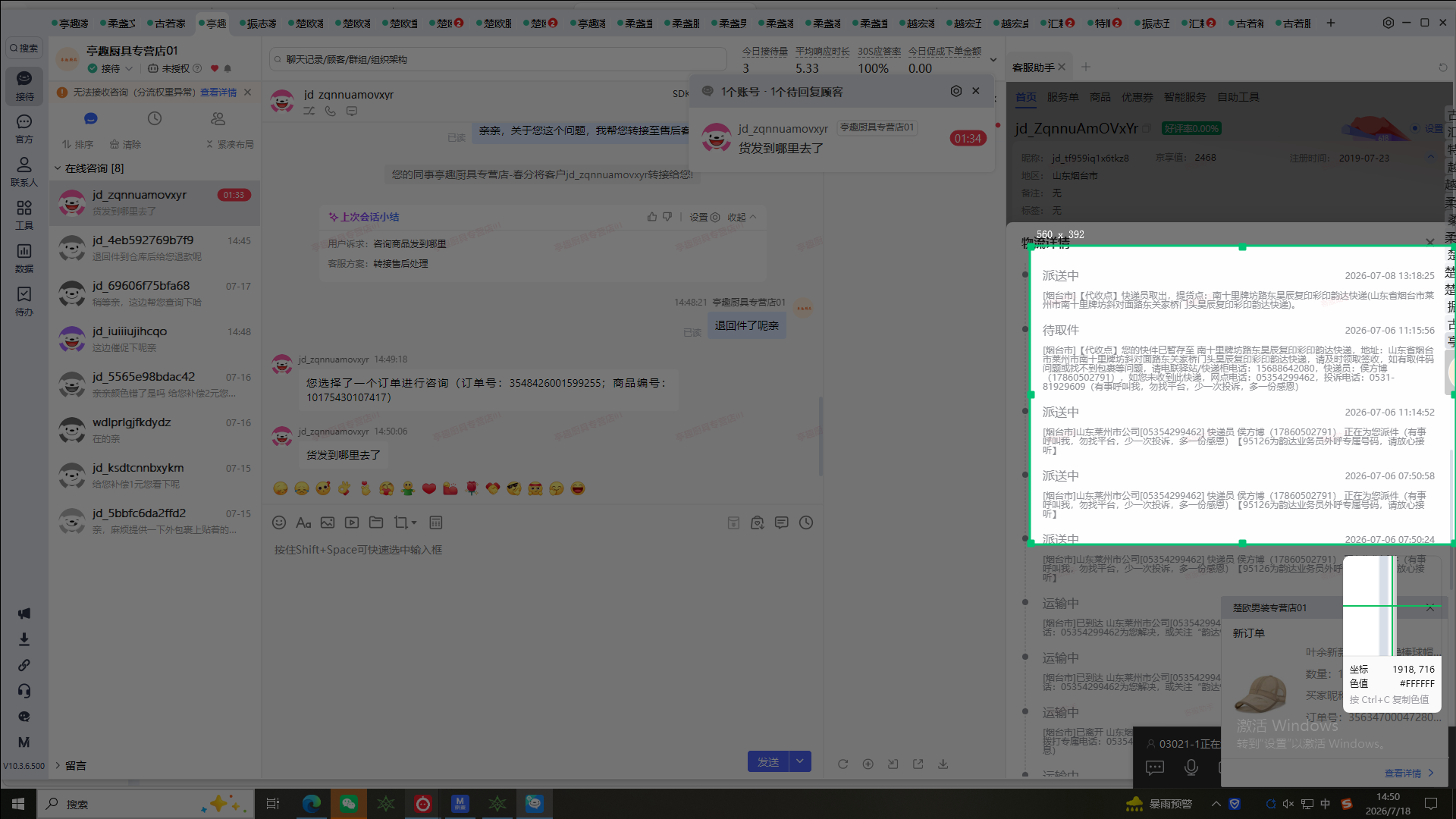Open the recent history clock tab
Viewport: 1456px width, 819px height.
(x=155, y=118)
